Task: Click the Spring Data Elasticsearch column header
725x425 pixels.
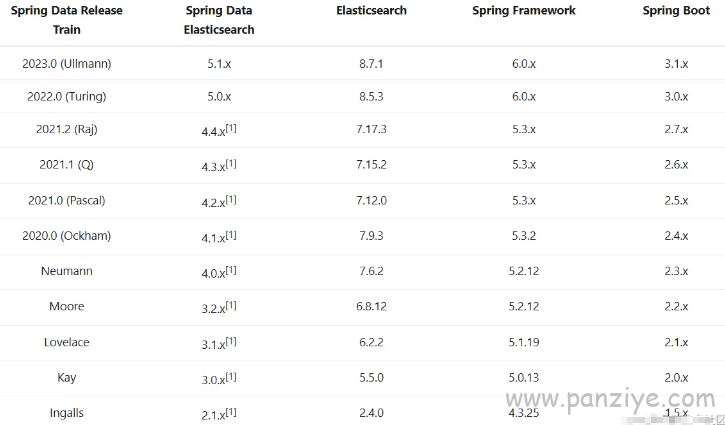Action: [x=219, y=20]
